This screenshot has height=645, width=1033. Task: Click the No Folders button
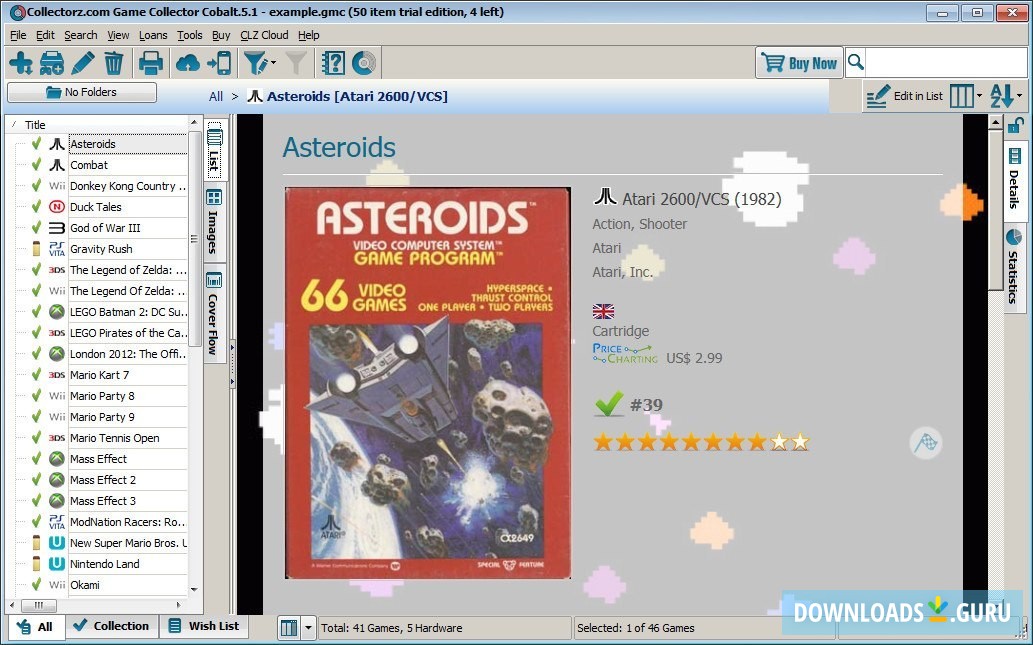pos(82,92)
